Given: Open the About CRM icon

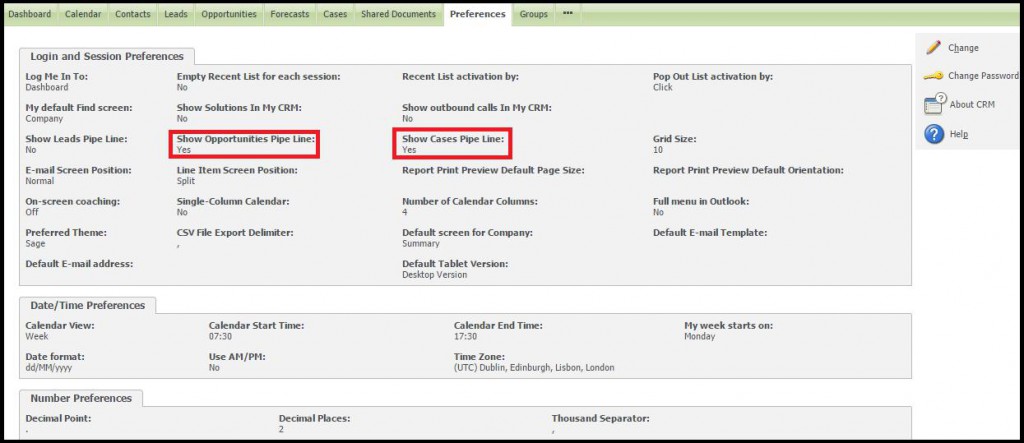Looking at the screenshot, I should coord(934,104).
